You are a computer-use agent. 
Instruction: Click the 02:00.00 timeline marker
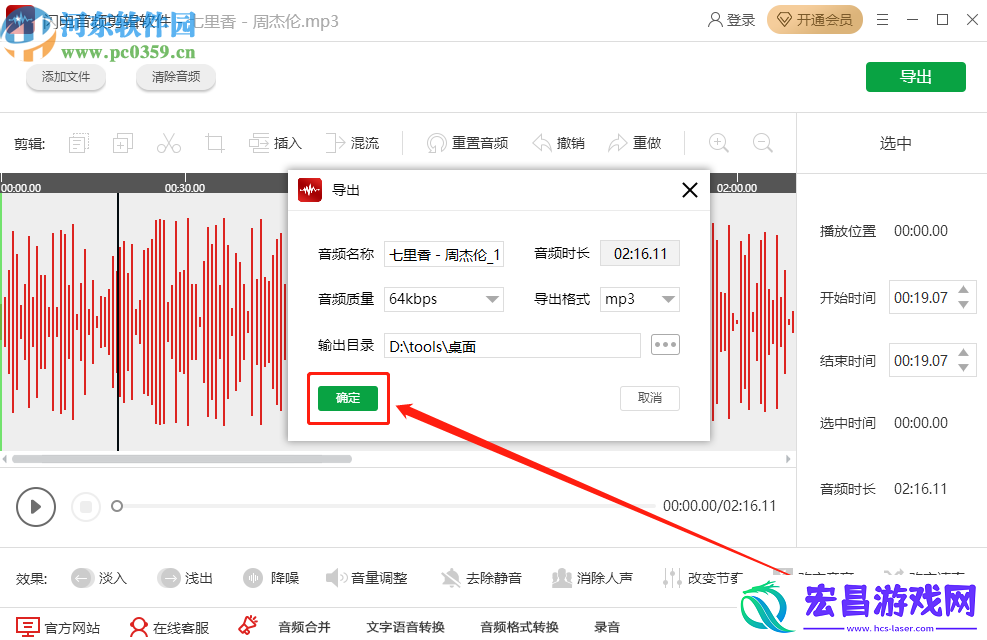737,188
